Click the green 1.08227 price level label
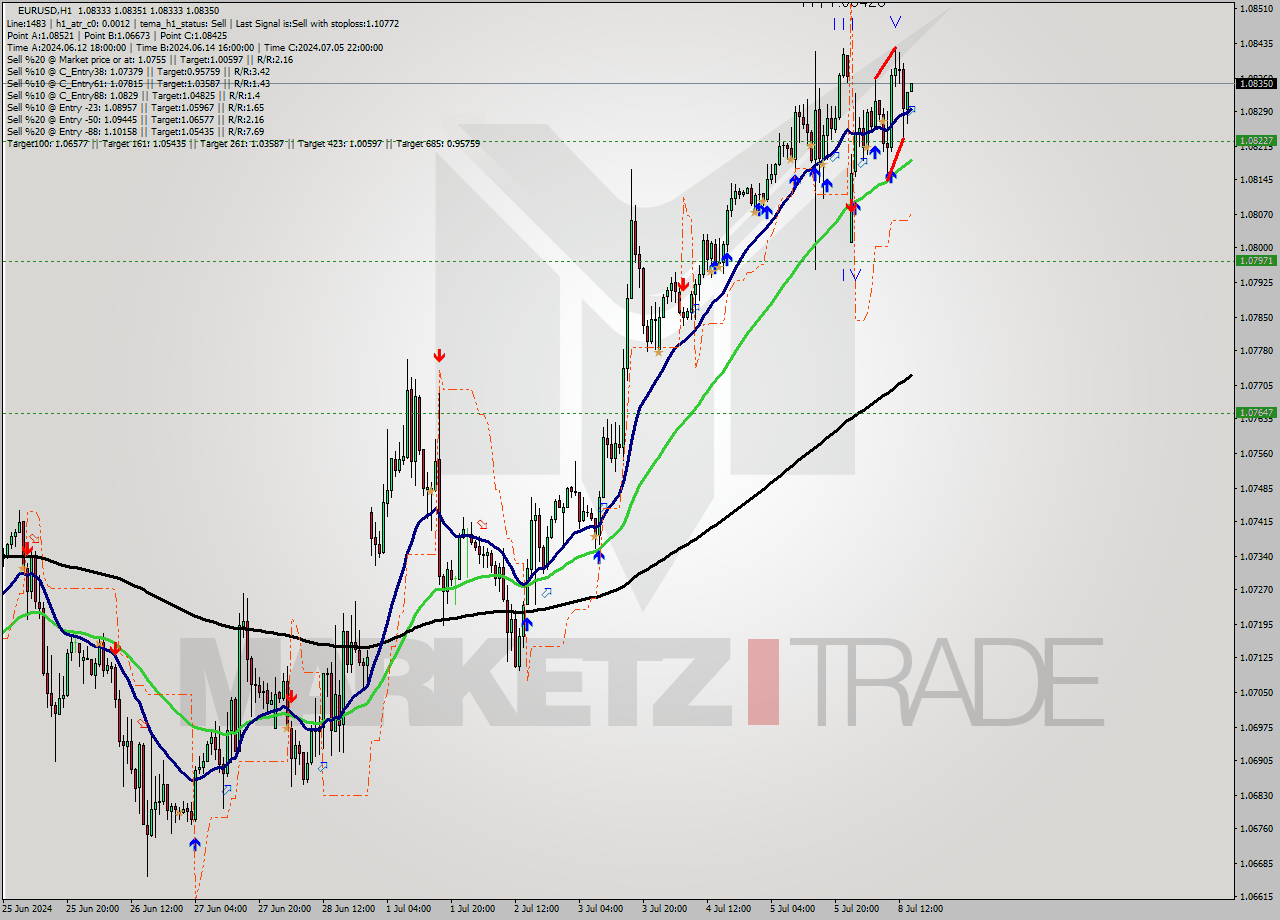The width and height of the screenshot is (1280, 920). click(x=1255, y=141)
